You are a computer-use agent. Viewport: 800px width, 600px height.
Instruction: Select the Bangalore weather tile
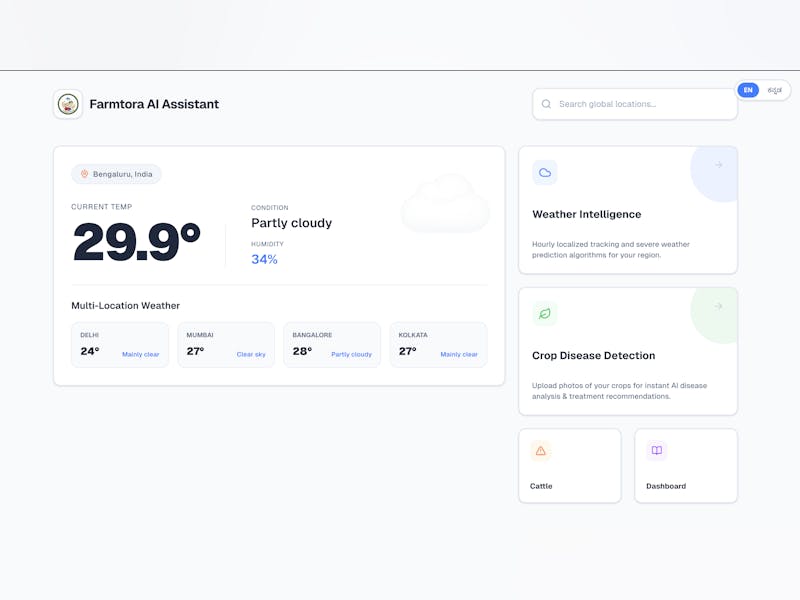click(332, 345)
